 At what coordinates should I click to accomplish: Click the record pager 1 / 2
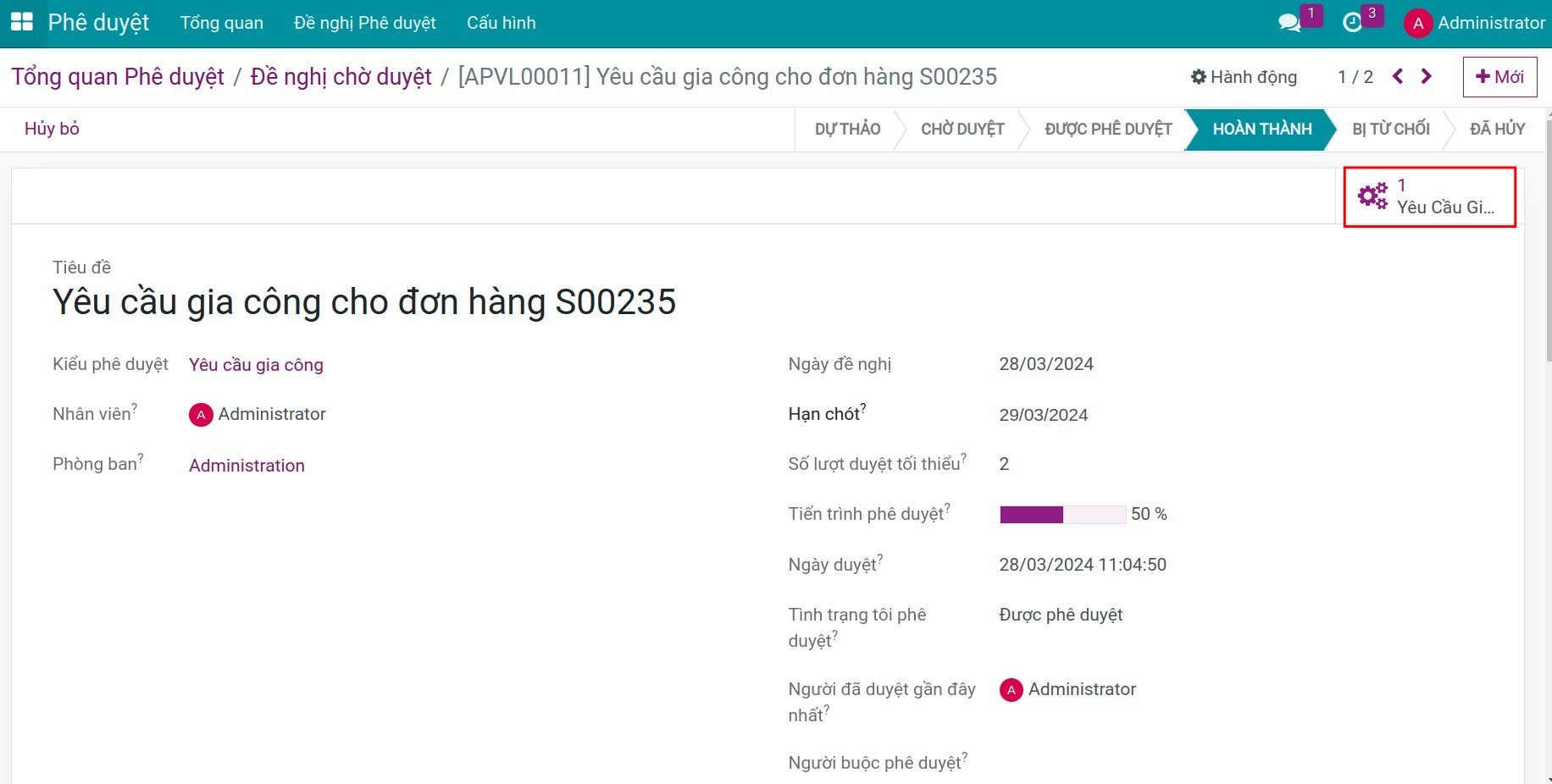tap(1355, 77)
